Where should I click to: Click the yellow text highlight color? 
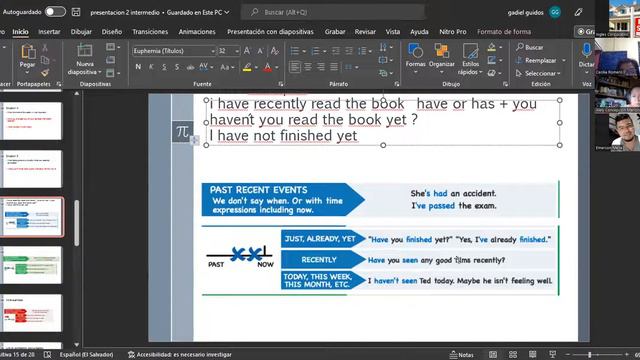247,67
